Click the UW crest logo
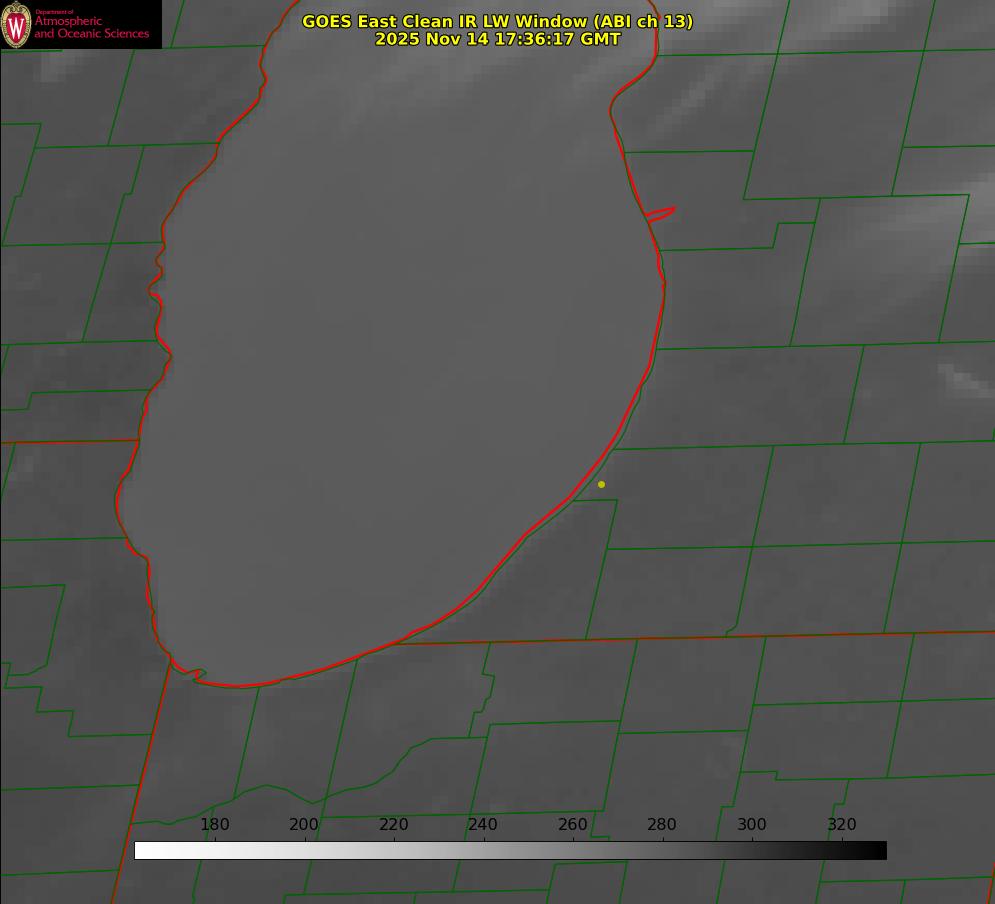Viewport: 995px width, 904px height. [x=16, y=24]
